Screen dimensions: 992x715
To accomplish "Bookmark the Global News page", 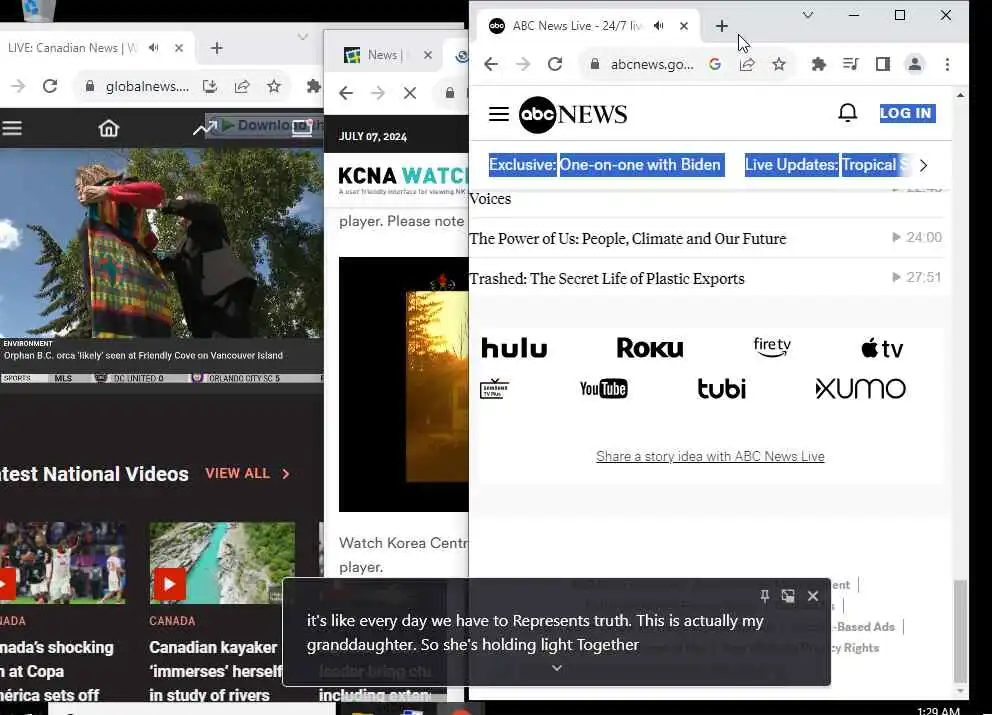I will (x=273, y=86).
